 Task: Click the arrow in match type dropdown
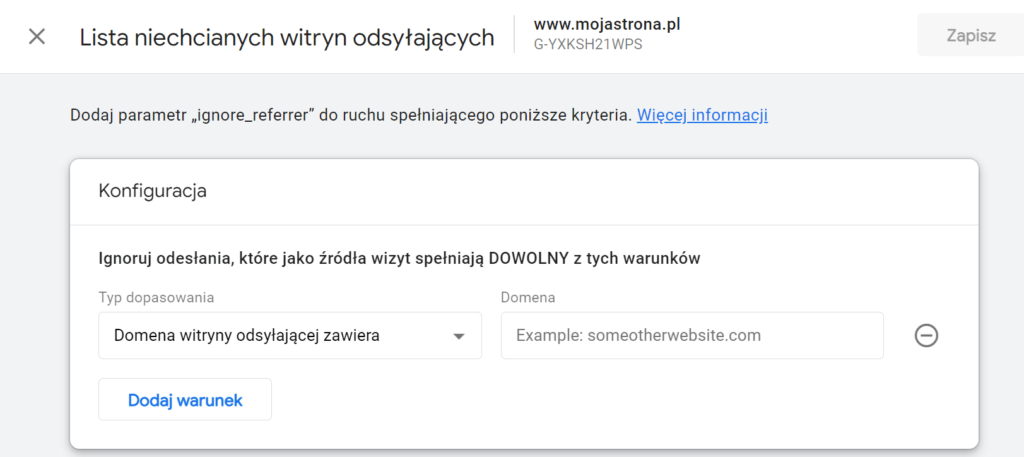point(459,337)
